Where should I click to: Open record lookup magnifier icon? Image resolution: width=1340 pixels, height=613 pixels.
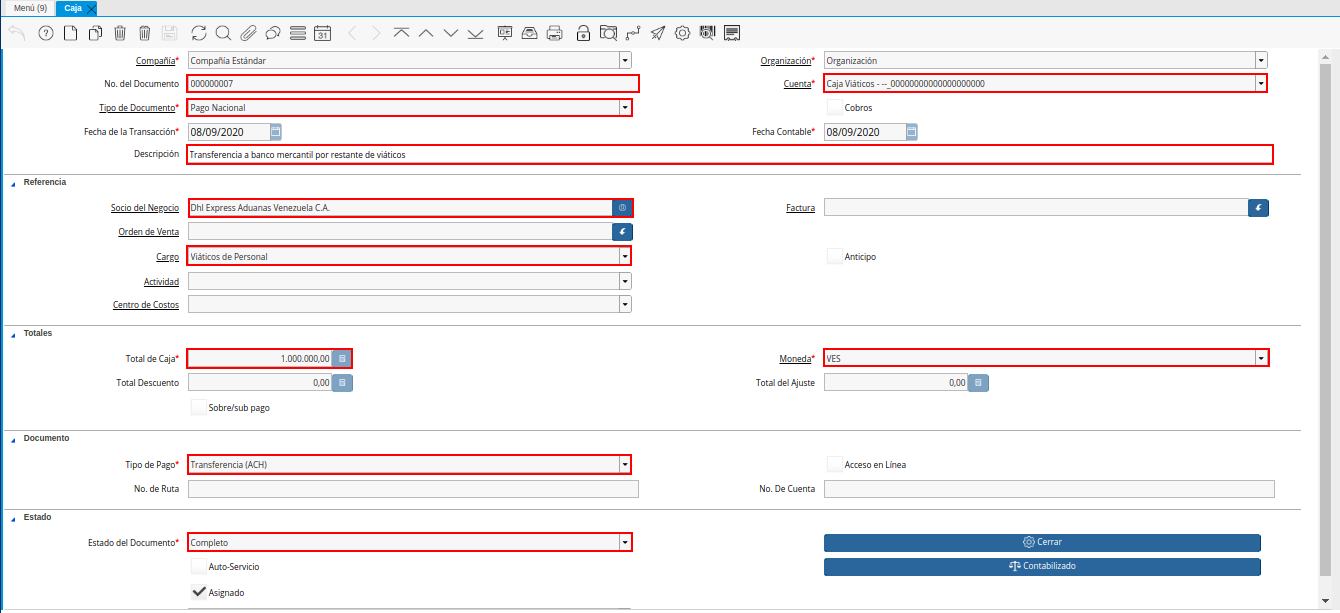point(223,33)
